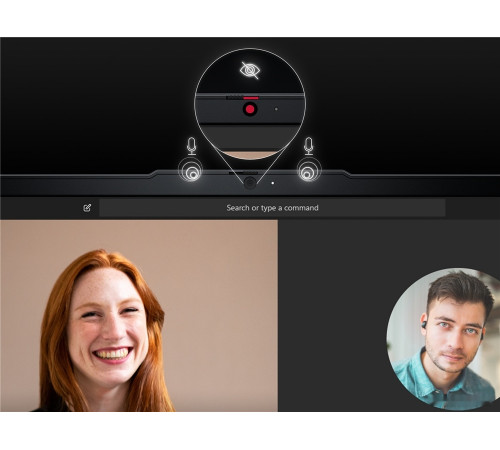Image resolution: width=500 pixels, height=450 pixels.
Task: Click the dark shutter switch above the bezel webcam
Action: point(243,173)
